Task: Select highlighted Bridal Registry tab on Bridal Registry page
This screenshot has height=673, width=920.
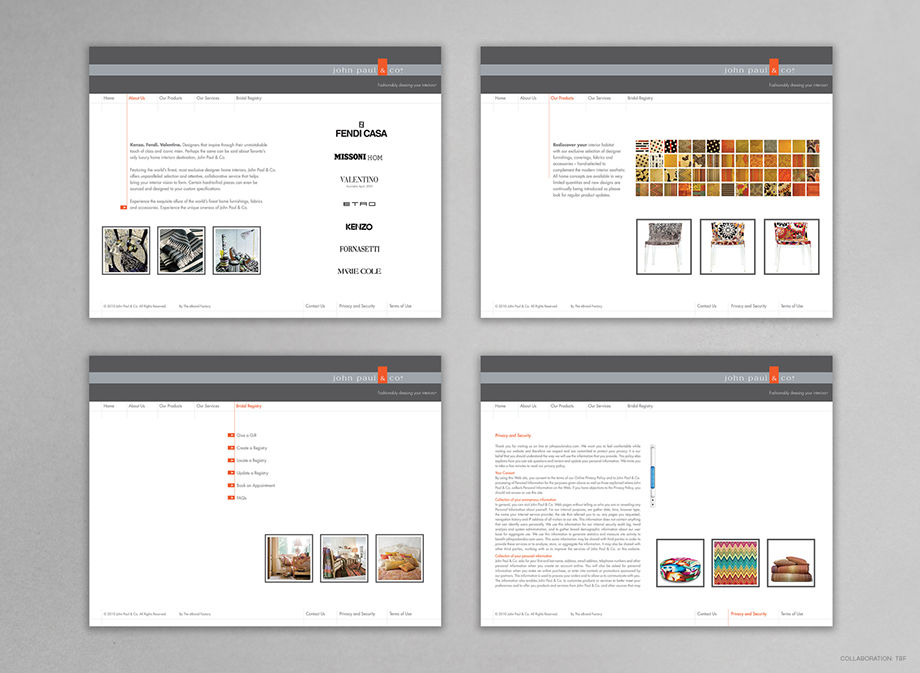Action: [x=249, y=406]
